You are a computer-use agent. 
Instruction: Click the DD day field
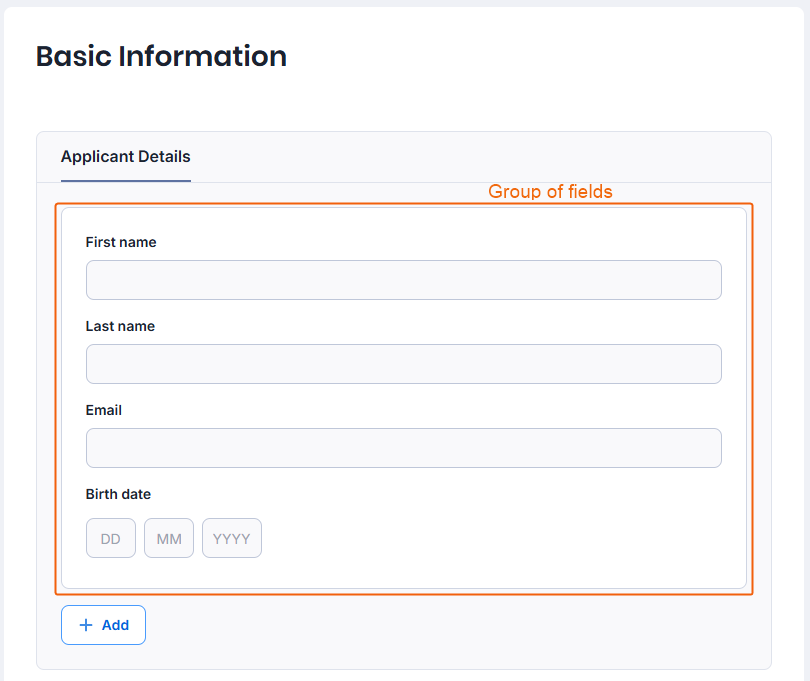click(111, 538)
